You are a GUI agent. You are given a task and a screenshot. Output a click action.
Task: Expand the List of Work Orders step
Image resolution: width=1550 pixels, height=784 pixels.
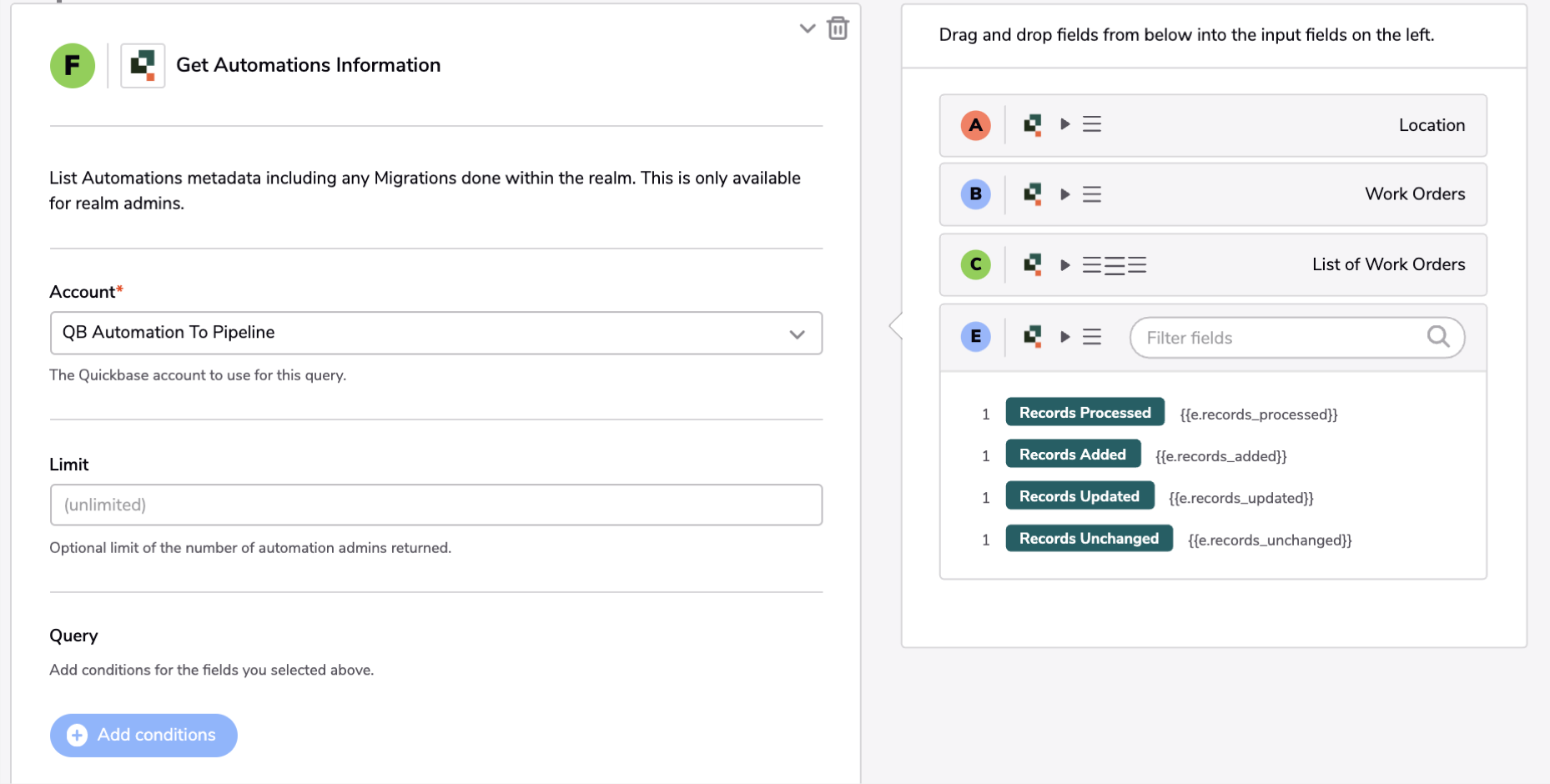1065,265
